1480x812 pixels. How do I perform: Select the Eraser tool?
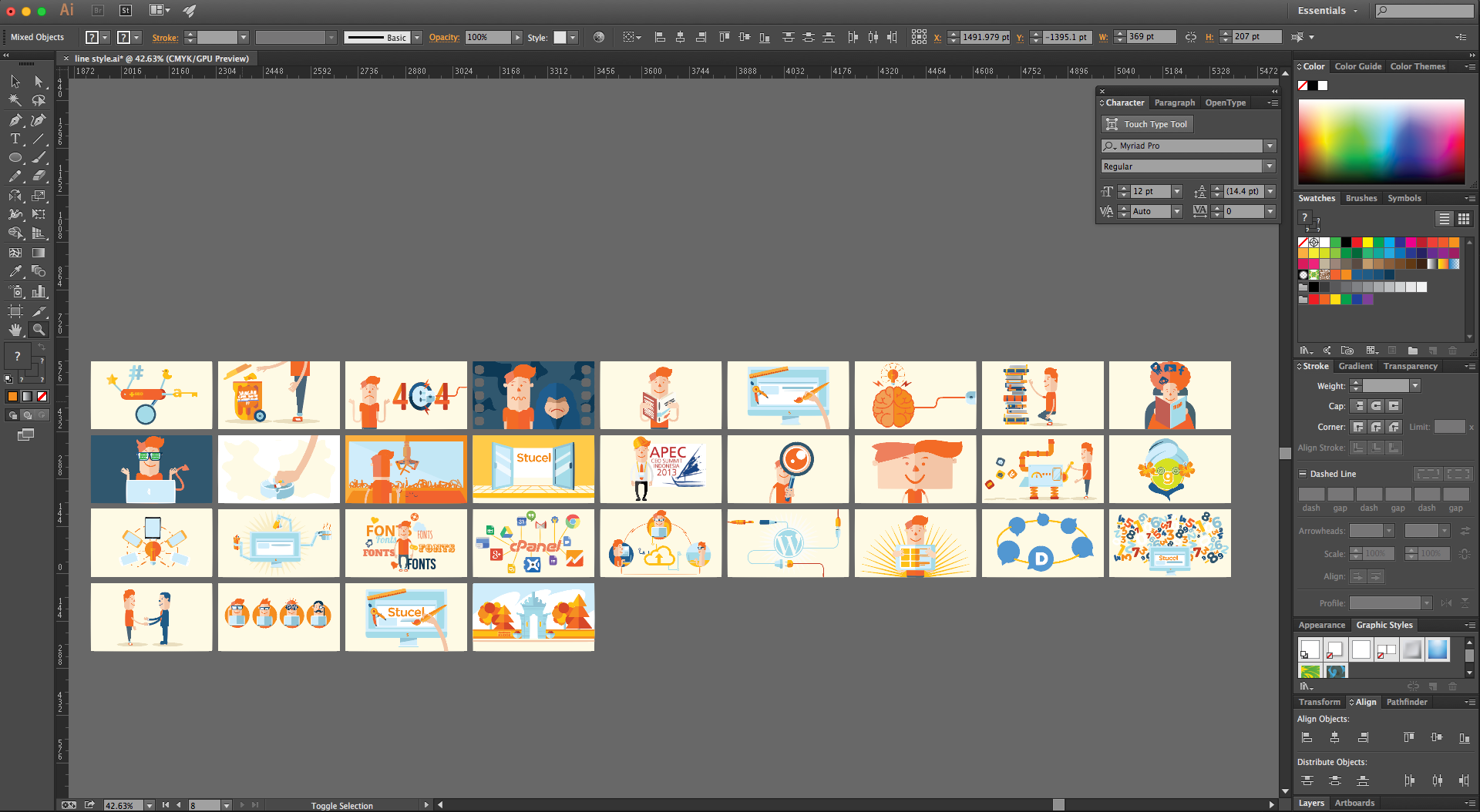[39, 176]
